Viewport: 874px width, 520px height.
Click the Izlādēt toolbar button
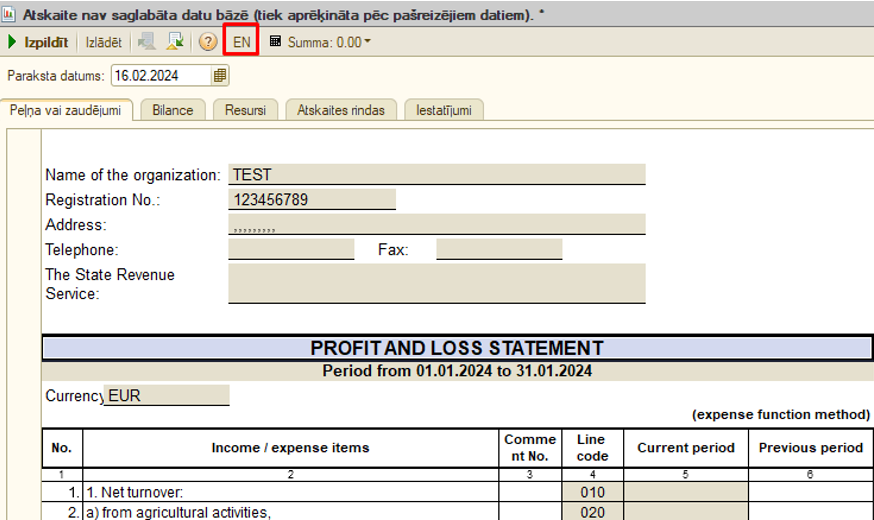103,42
